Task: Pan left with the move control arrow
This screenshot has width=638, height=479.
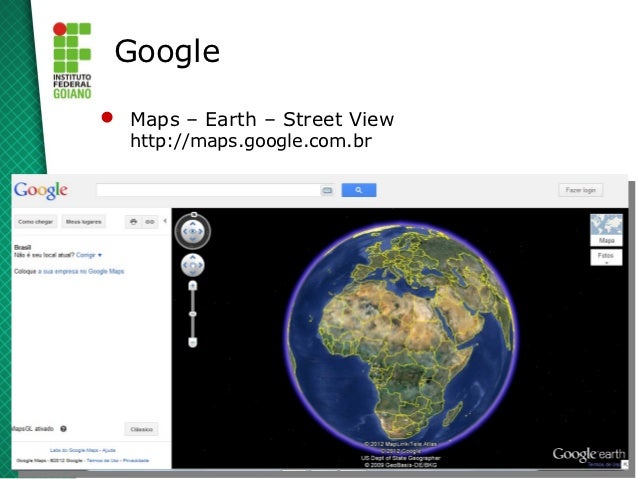Action: [x=185, y=265]
